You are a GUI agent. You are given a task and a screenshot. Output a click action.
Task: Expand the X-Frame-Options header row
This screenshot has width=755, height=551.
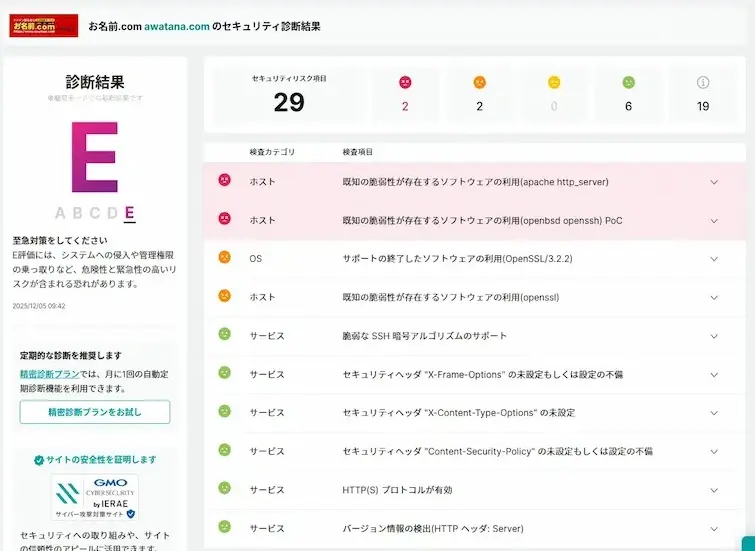pyautogui.click(x=714, y=375)
